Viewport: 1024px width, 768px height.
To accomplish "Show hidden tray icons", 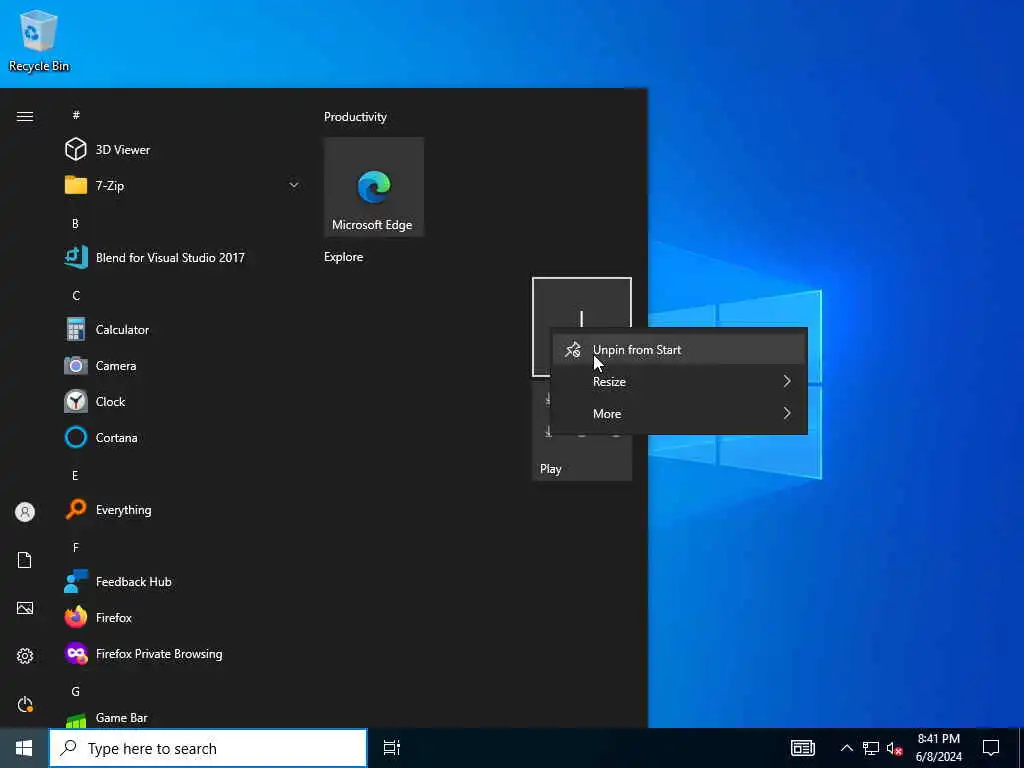I will pos(846,748).
